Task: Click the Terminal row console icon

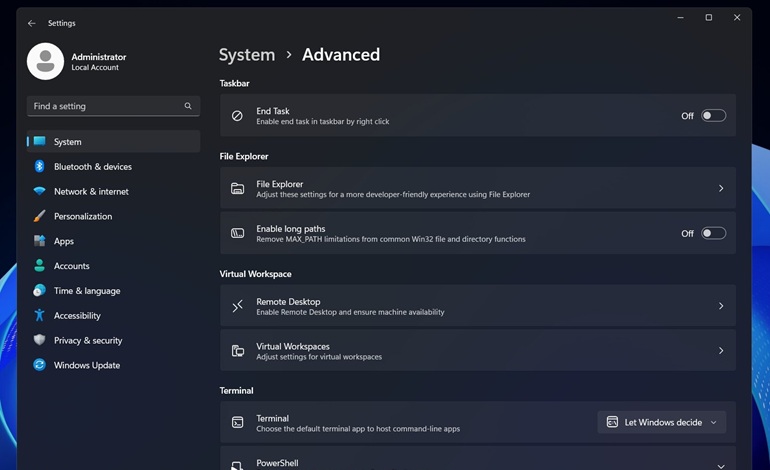Action: [237, 422]
